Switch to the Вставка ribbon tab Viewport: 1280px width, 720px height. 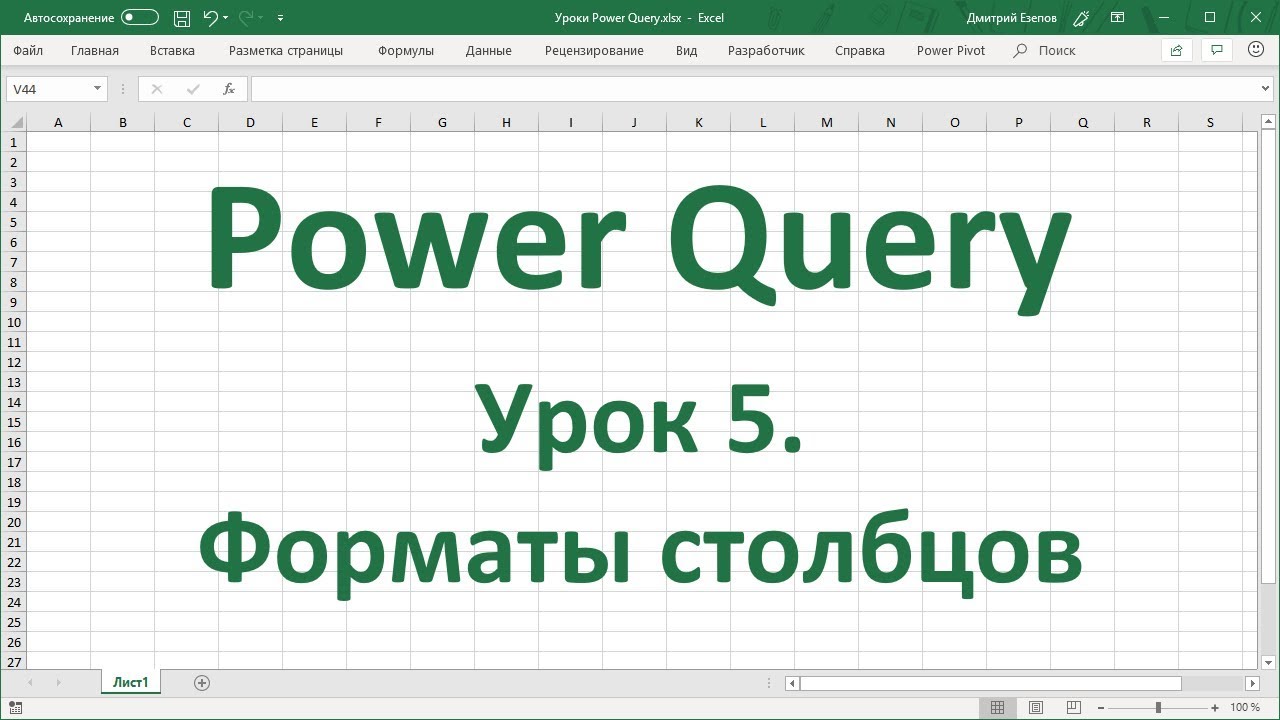[x=172, y=50]
